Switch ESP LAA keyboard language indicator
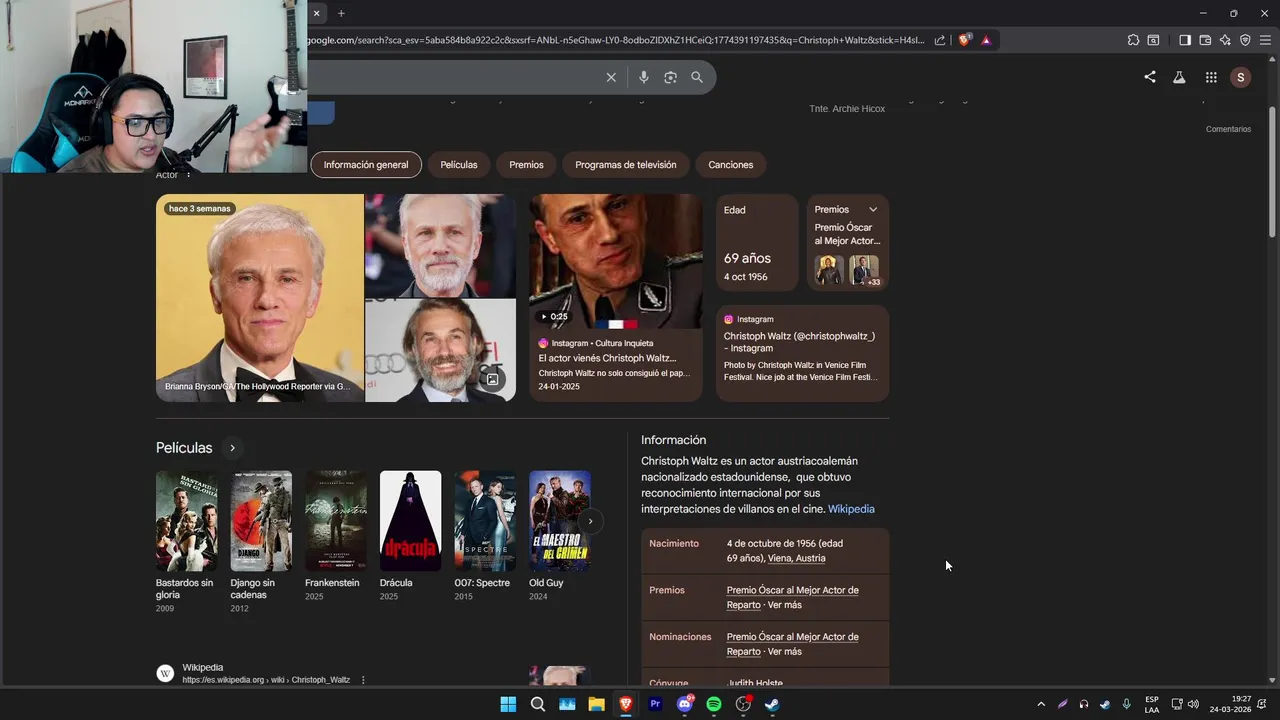1280x720 pixels. point(1152,704)
